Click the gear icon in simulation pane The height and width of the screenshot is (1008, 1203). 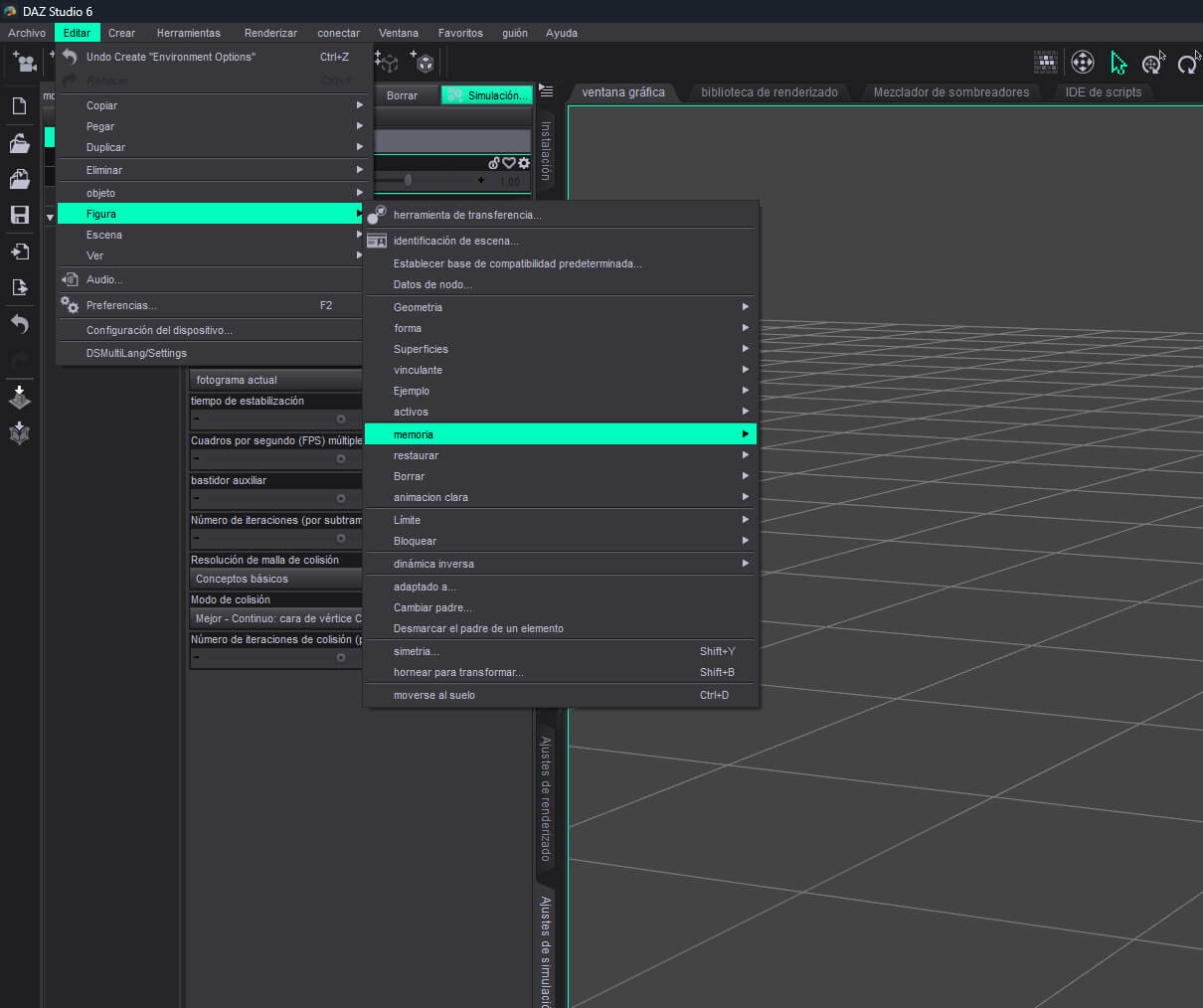point(524,163)
